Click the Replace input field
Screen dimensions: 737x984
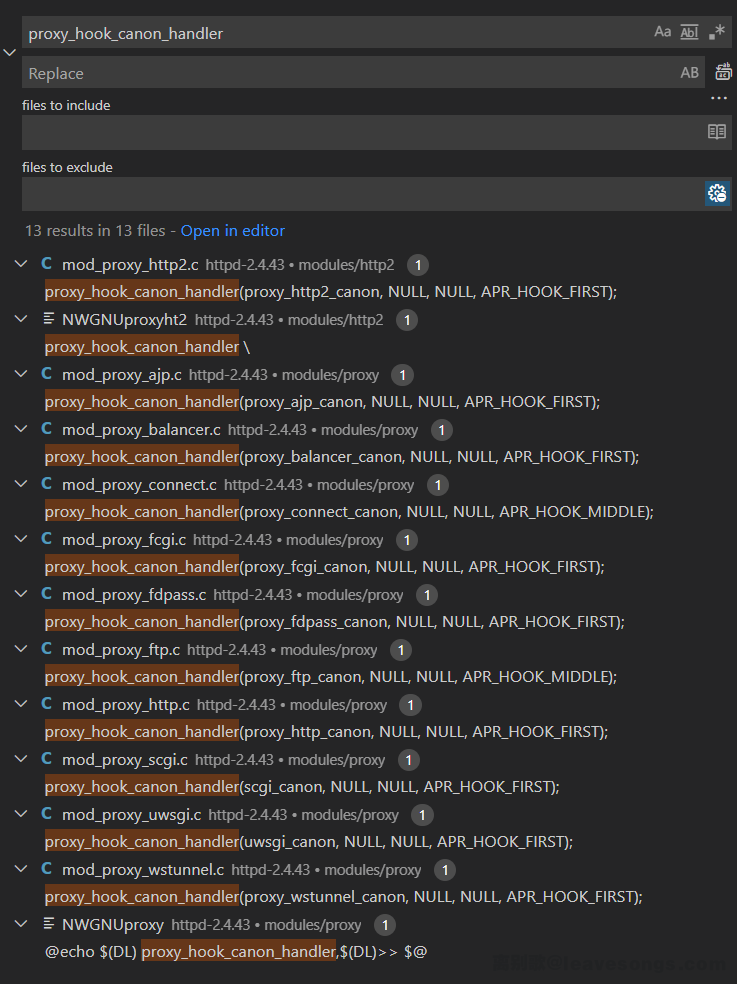coord(340,73)
